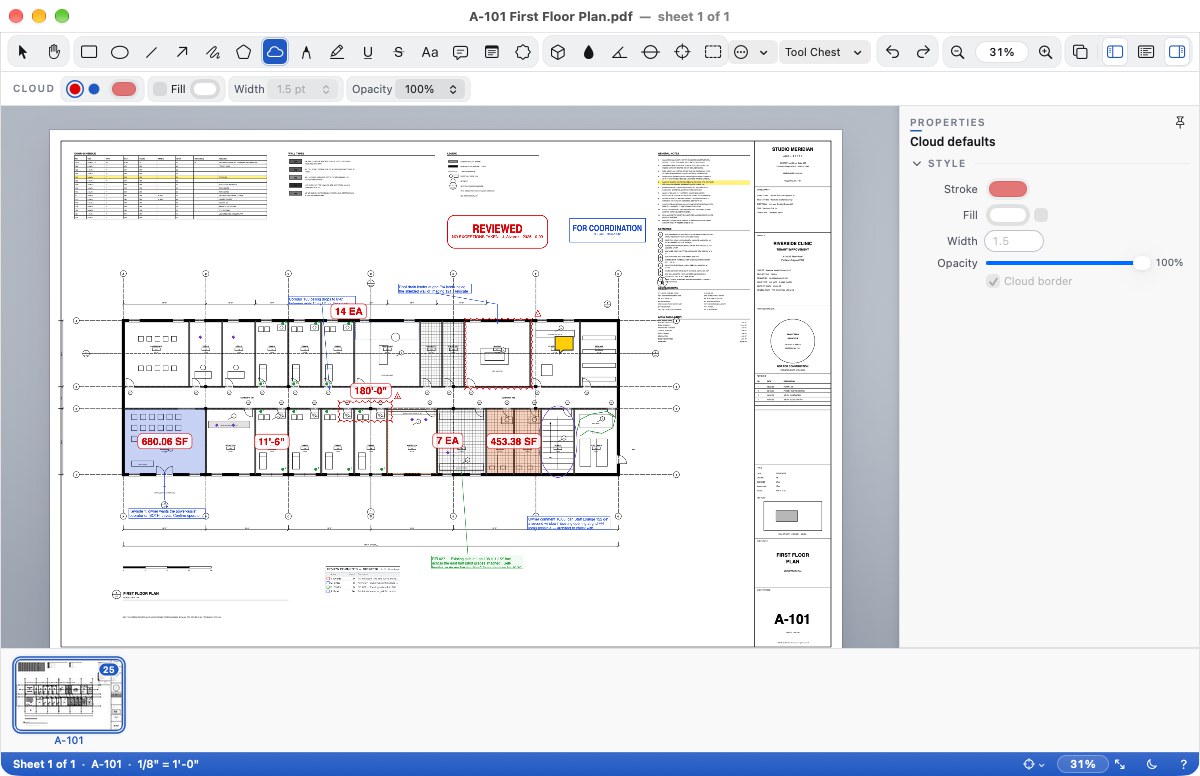Image resolution: width=1200 pixels, height=776 pixels.
Task: Adjust the Width 1.5 pt stepper
Action: tap(326, 89)
